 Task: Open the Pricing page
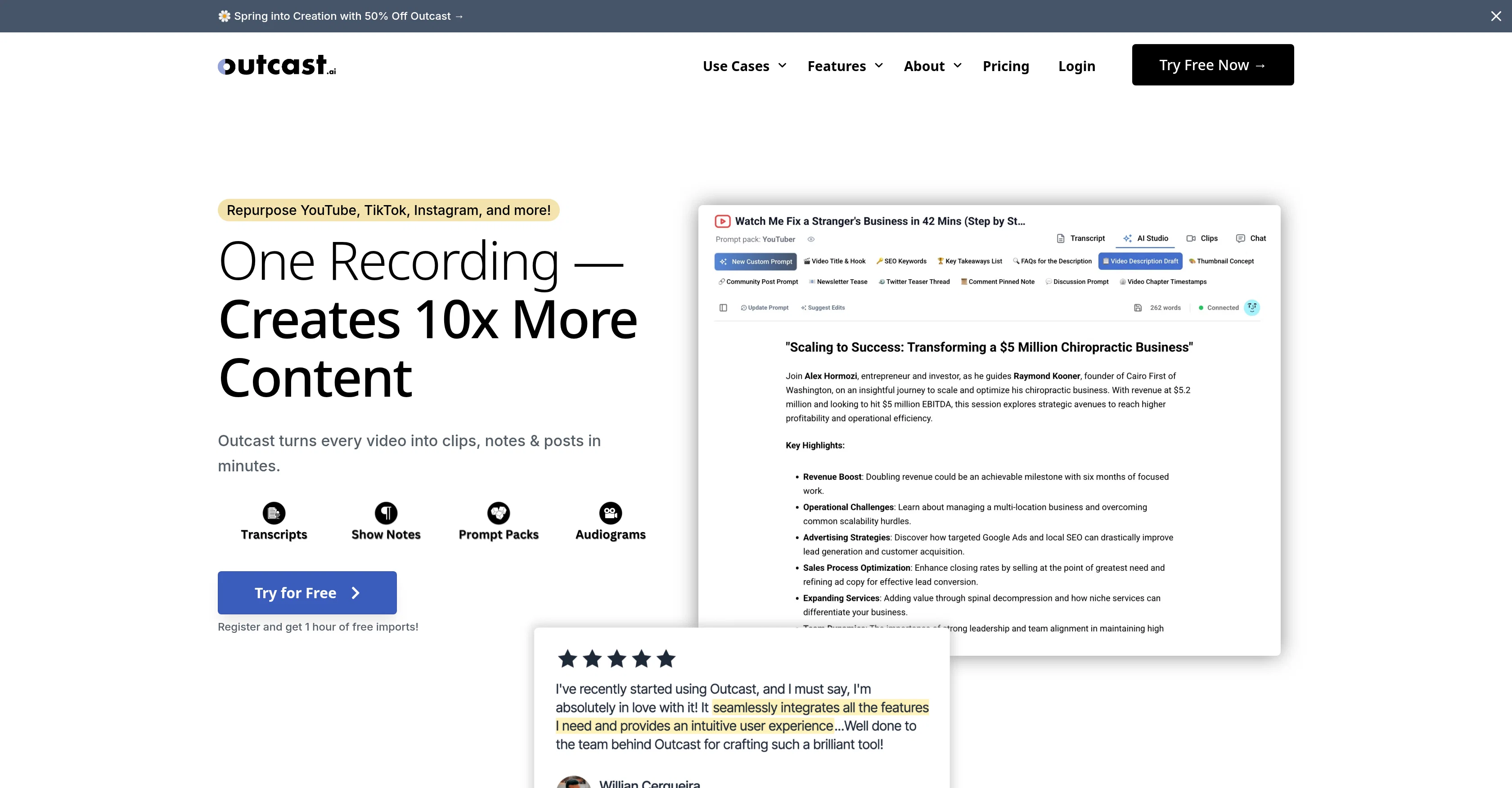click(x=1006, y=66)
